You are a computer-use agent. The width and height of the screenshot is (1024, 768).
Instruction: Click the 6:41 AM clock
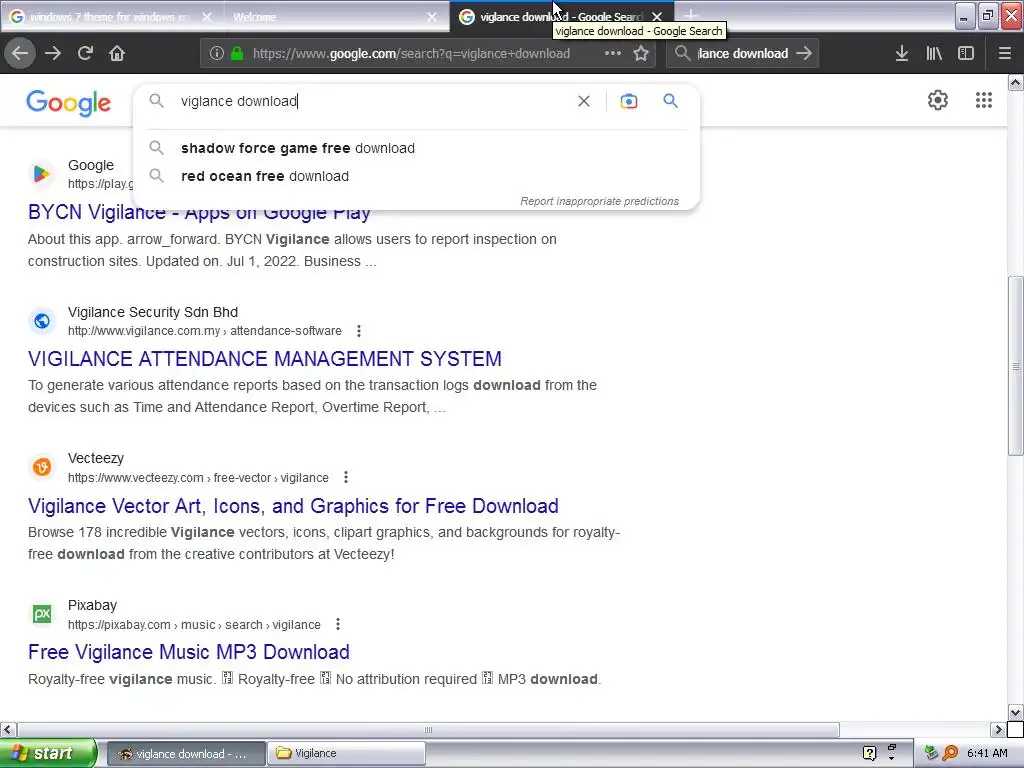pyautogui.click(x=987, y=753)
